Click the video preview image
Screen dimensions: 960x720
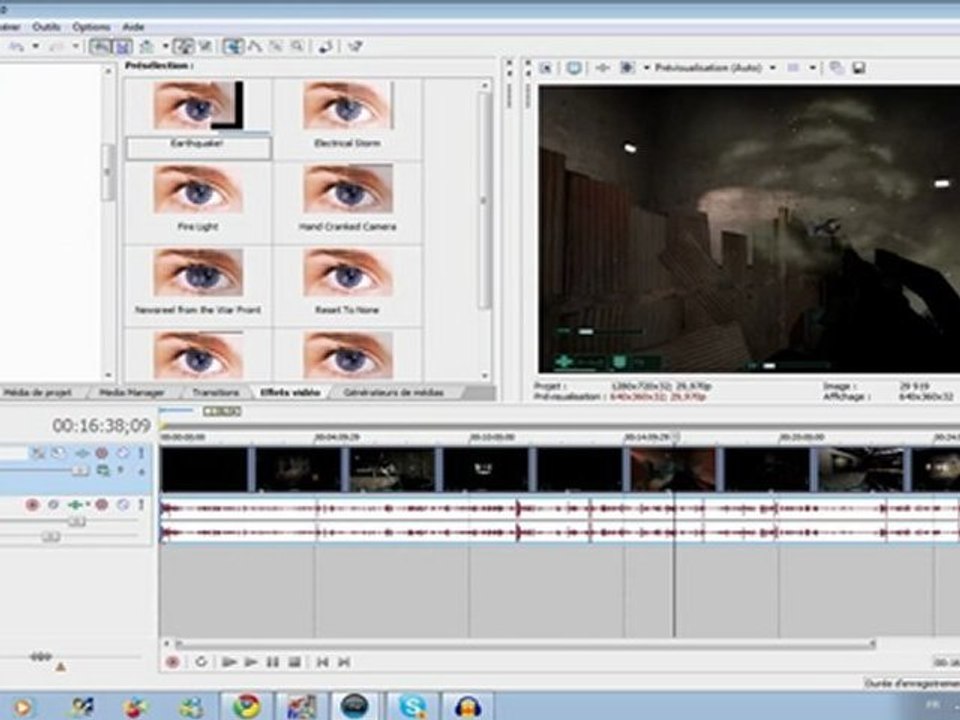click(x=749, y=229)
